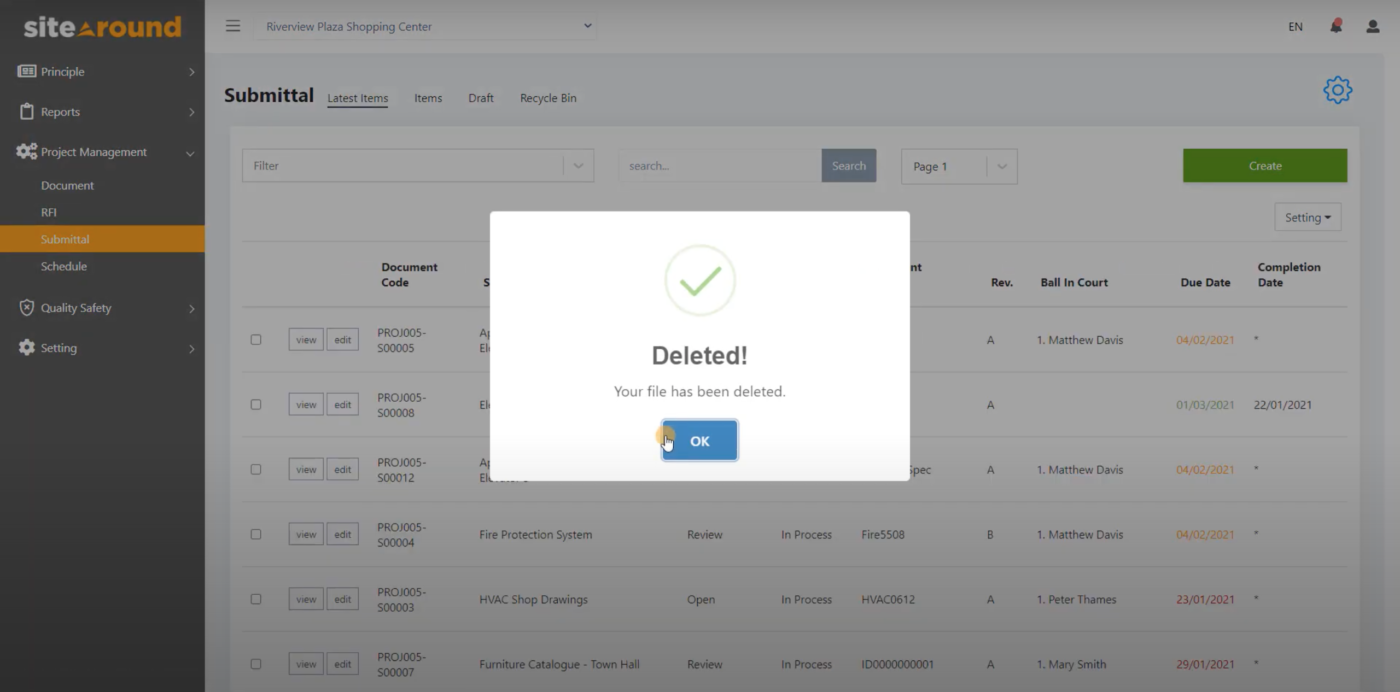View submittal PROJ005-S00012

(x=306, y=469)
